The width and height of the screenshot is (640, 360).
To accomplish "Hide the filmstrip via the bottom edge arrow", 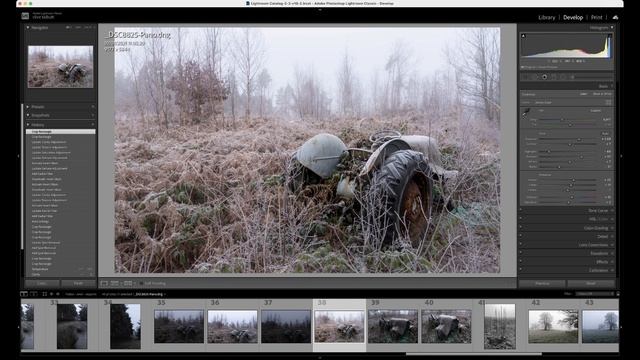I will tap(320, 358).
